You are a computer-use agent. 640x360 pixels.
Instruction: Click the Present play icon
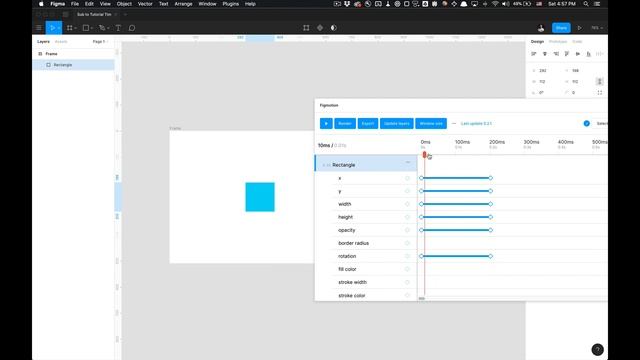point(579,28)
